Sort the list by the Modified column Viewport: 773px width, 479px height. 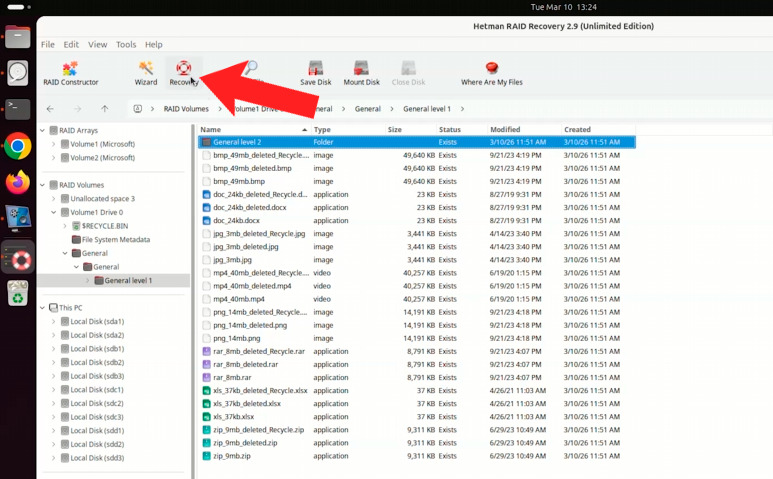pyautogui.click(x=524, y=129)
